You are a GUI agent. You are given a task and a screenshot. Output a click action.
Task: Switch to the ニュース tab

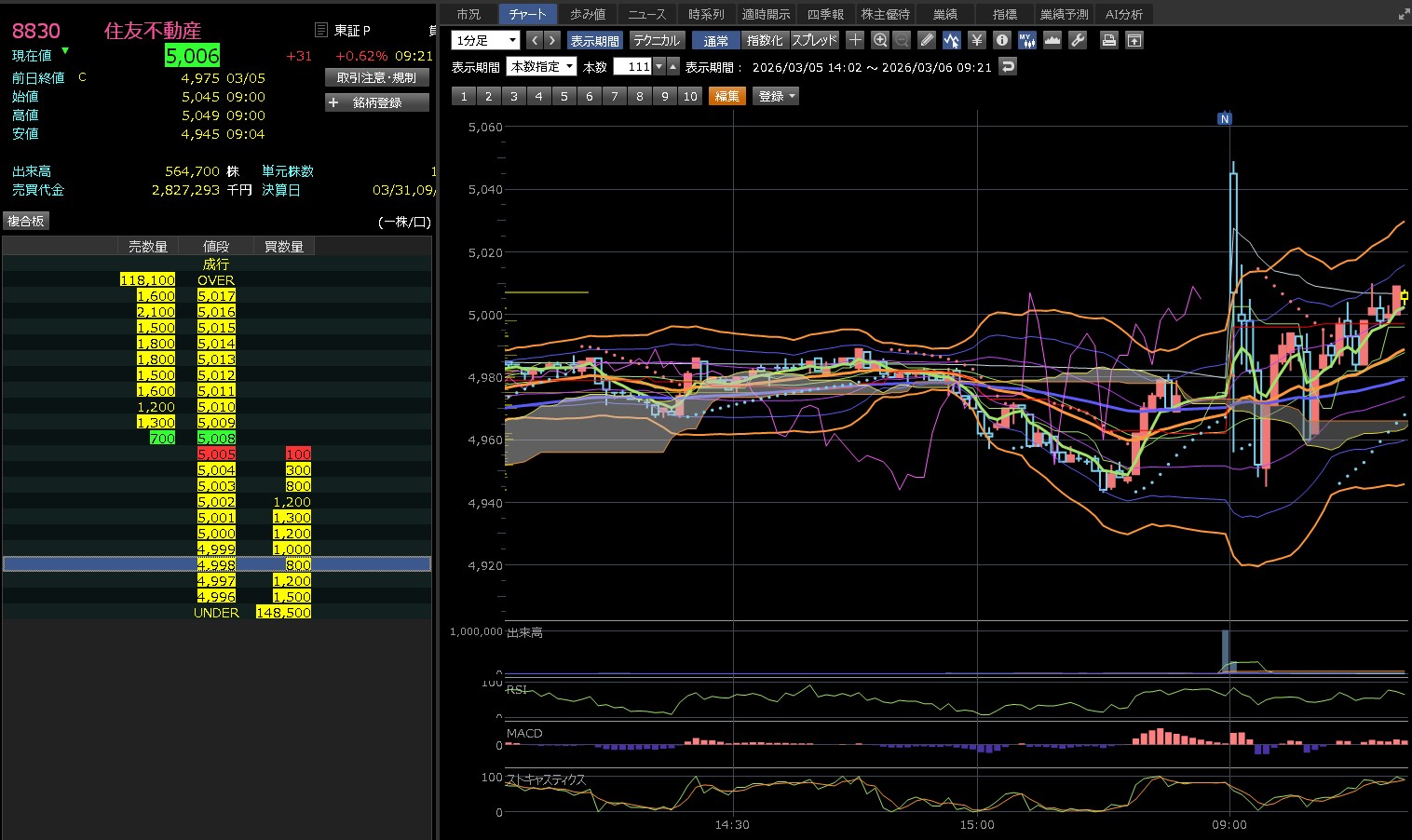click(x=646, y=14)
